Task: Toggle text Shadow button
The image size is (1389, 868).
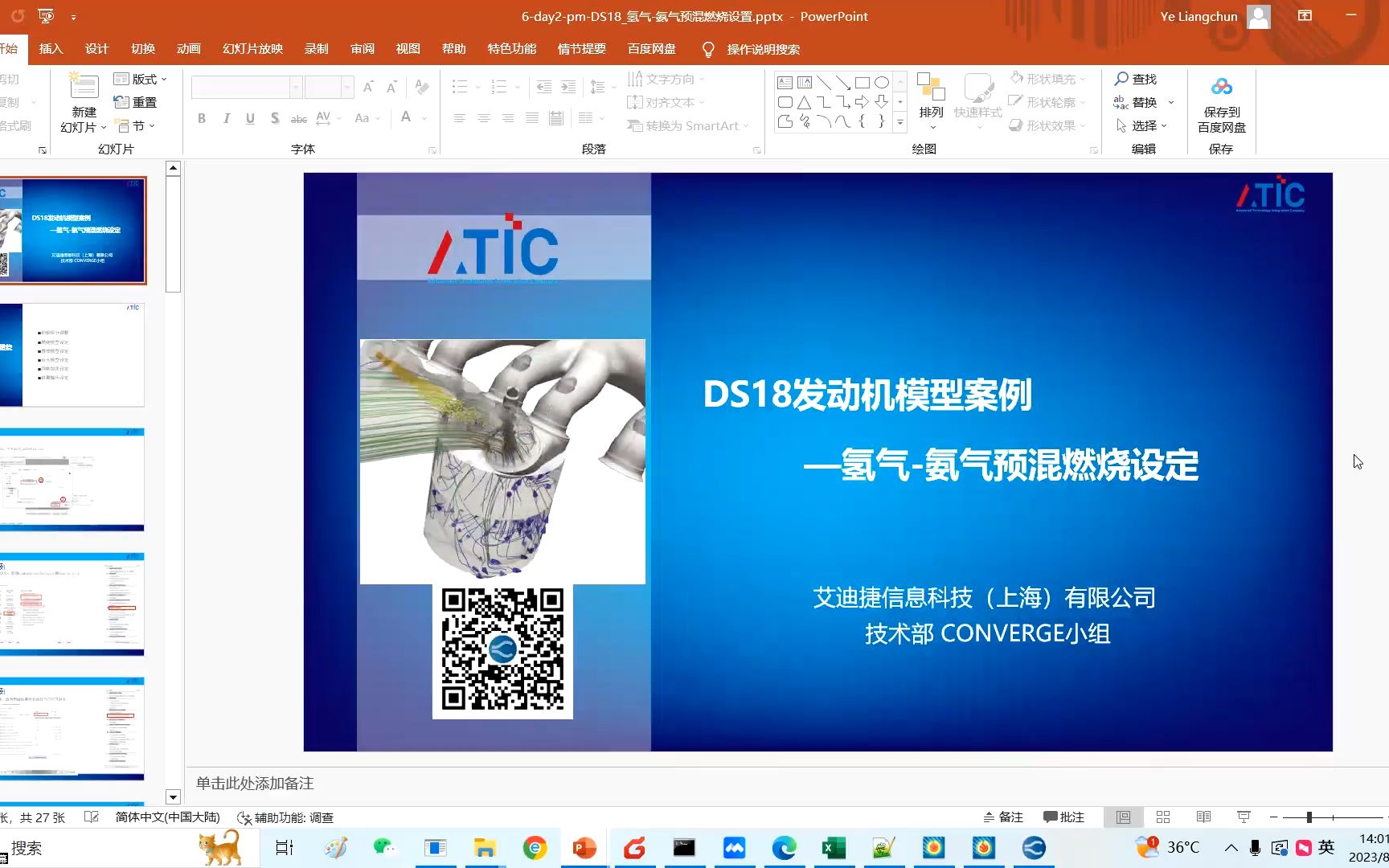Action: coord(274,118)
